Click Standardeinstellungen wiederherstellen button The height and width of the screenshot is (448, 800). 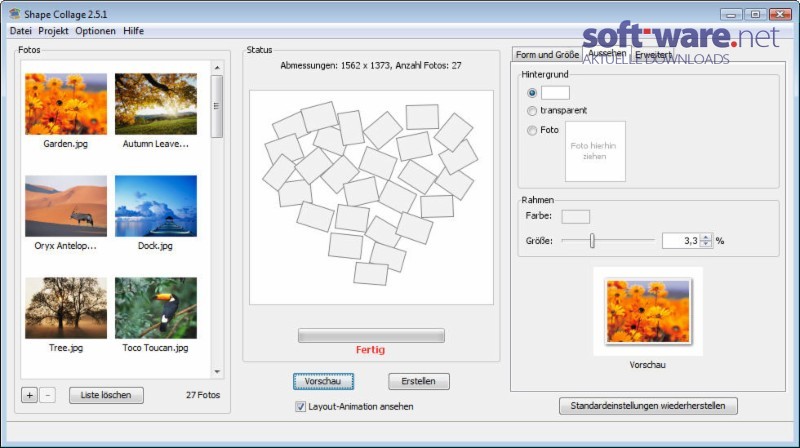[x=648, y=406]
